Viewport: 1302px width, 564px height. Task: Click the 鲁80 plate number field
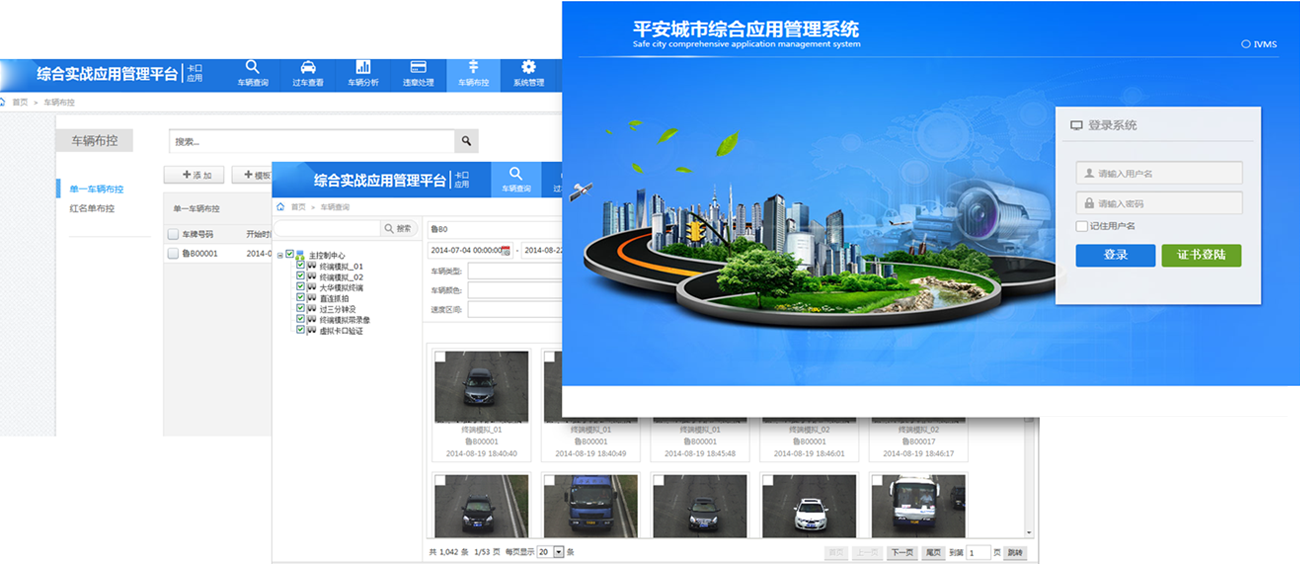495,229
